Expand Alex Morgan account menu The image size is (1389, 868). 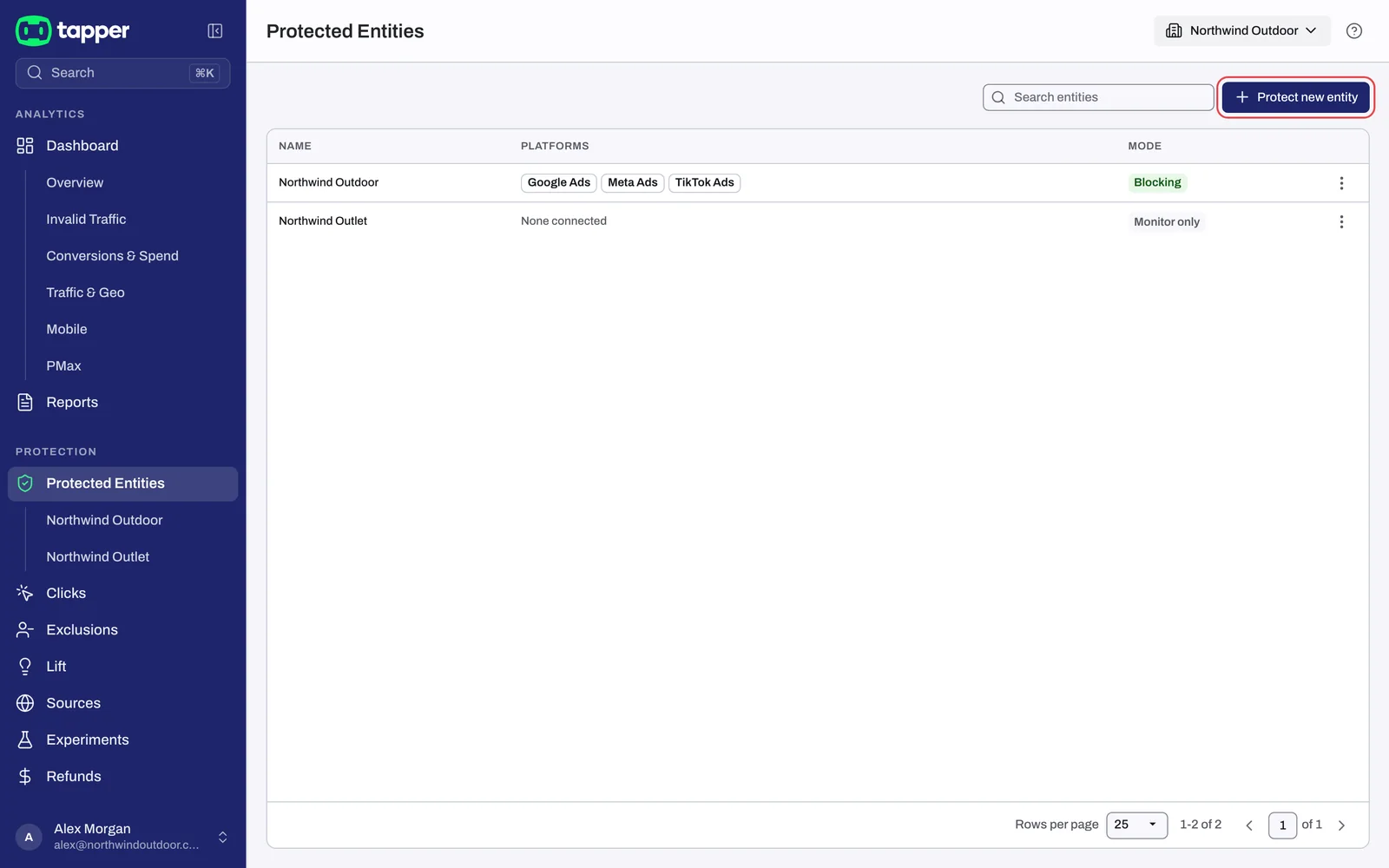(123, 837)
